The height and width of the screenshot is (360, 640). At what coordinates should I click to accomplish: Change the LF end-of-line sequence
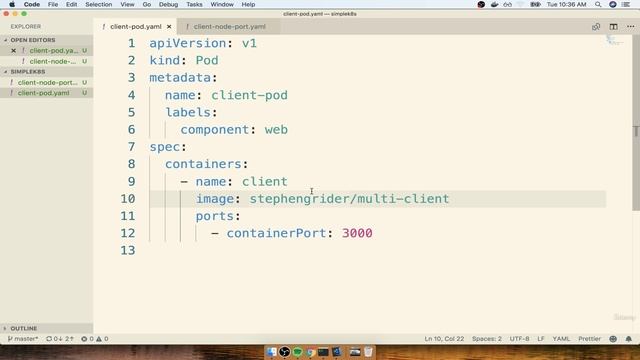pos(541,339)
